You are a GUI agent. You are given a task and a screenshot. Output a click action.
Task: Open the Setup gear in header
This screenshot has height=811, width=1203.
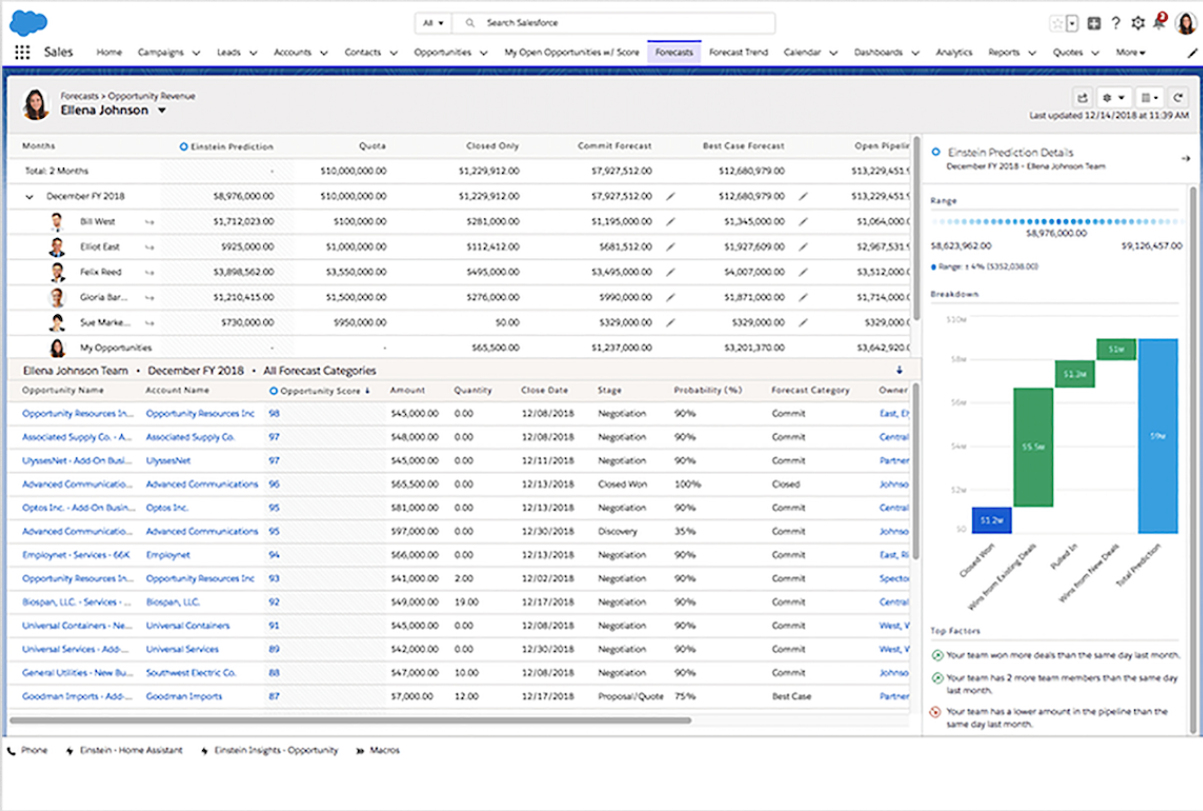pyautogui.click(x=1137, y=23)
